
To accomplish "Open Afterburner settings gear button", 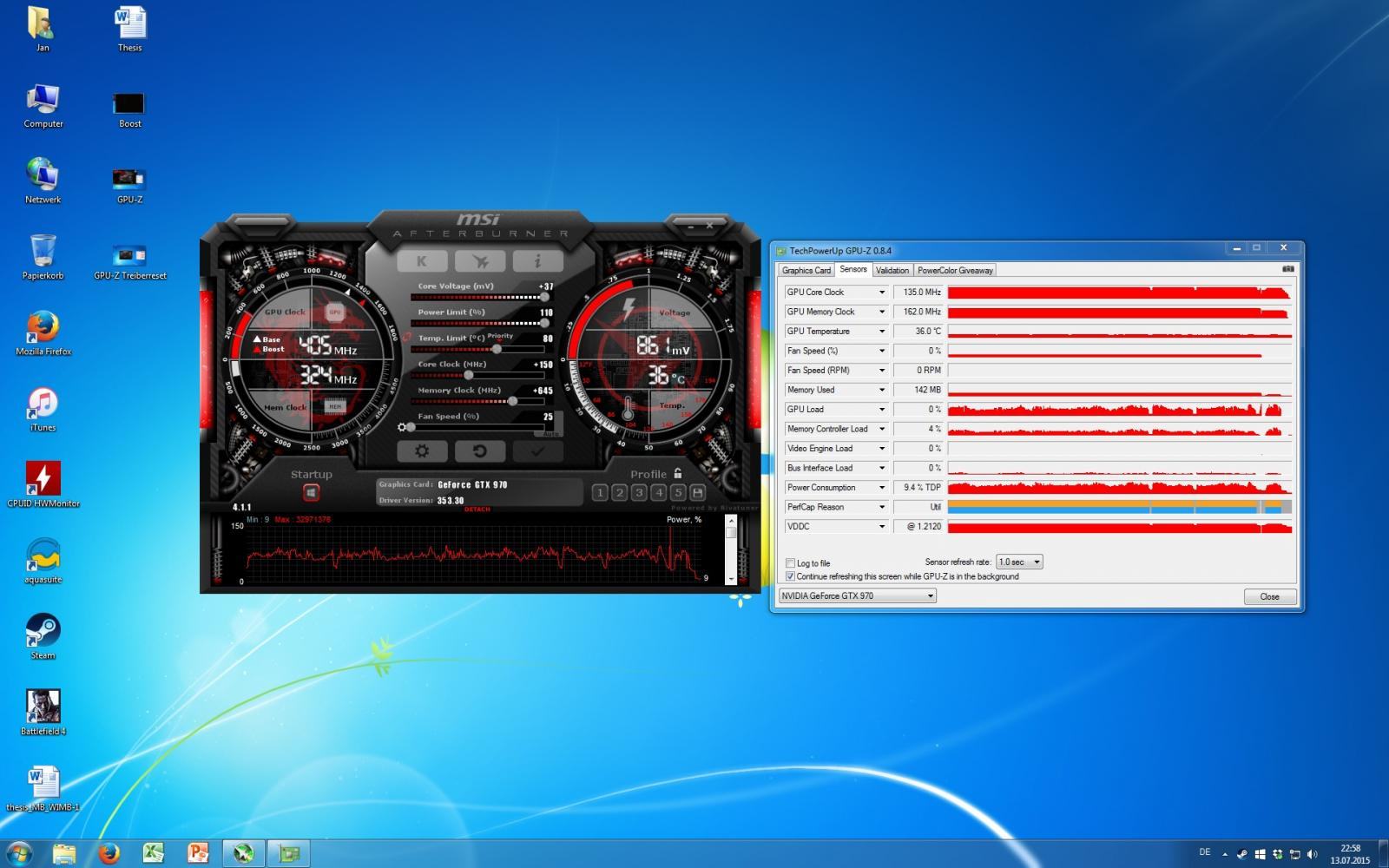I will click(422, 451).
